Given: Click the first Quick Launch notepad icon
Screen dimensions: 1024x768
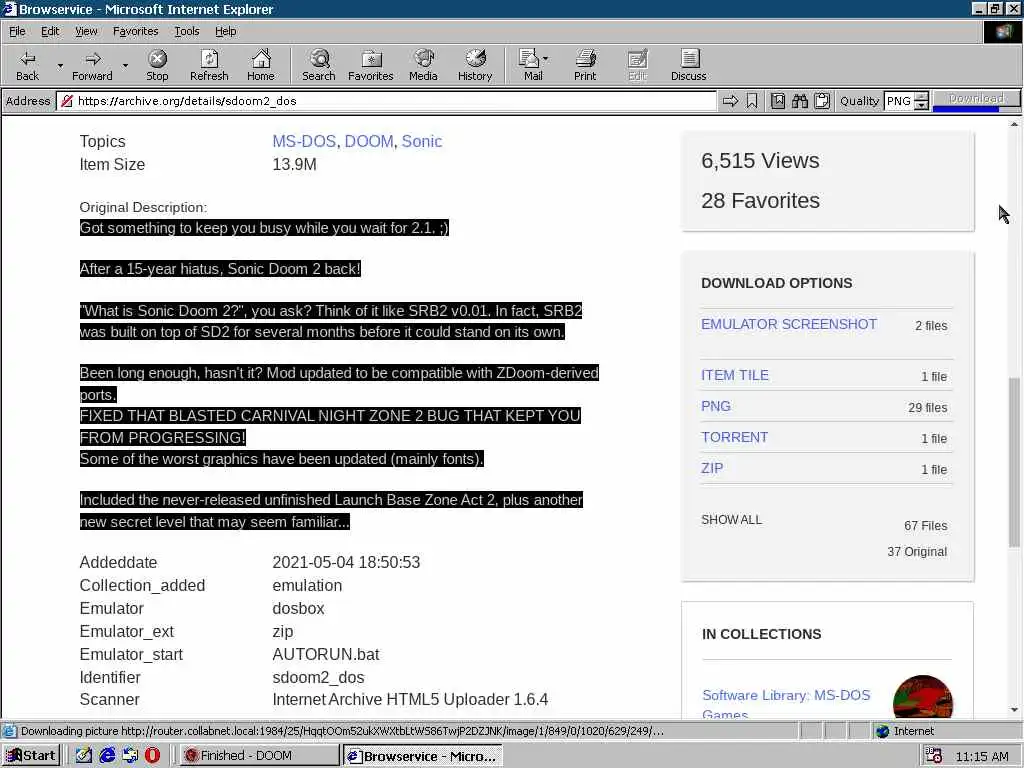Looking at the screenshot, I should pos(84,756).
